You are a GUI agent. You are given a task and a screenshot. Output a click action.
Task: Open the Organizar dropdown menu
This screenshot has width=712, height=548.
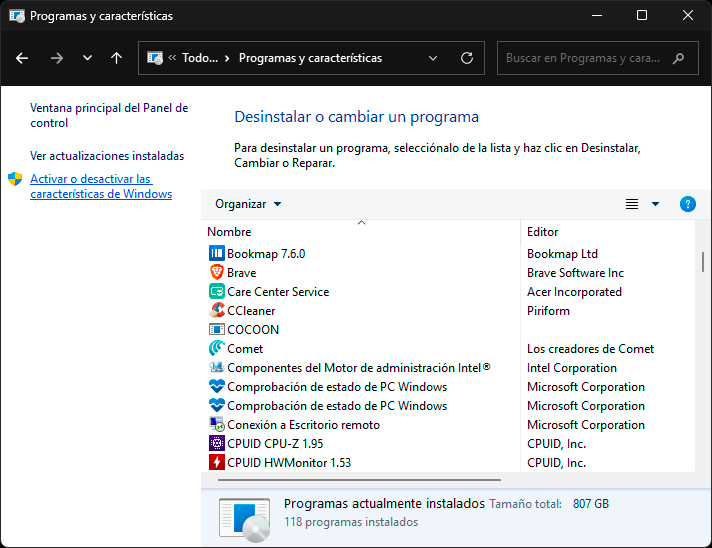click(x=248, y=204)
